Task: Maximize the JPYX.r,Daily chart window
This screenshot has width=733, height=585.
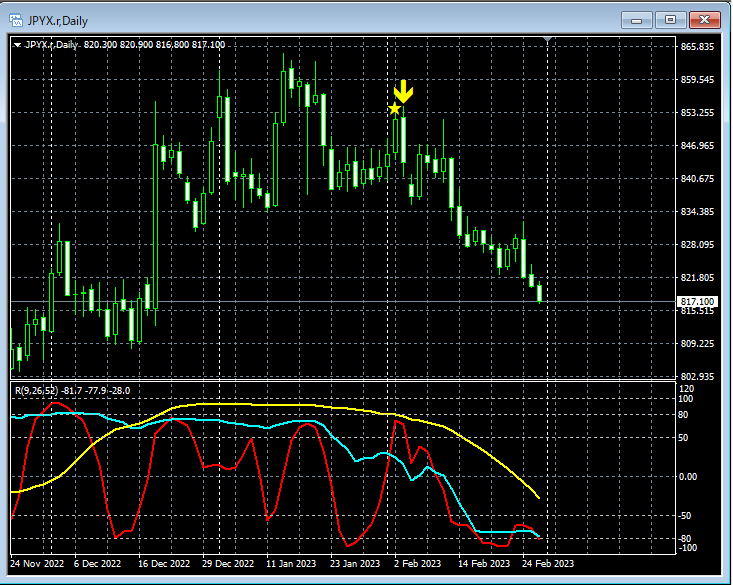Action: pyautogui.click(x=670, y=20)
